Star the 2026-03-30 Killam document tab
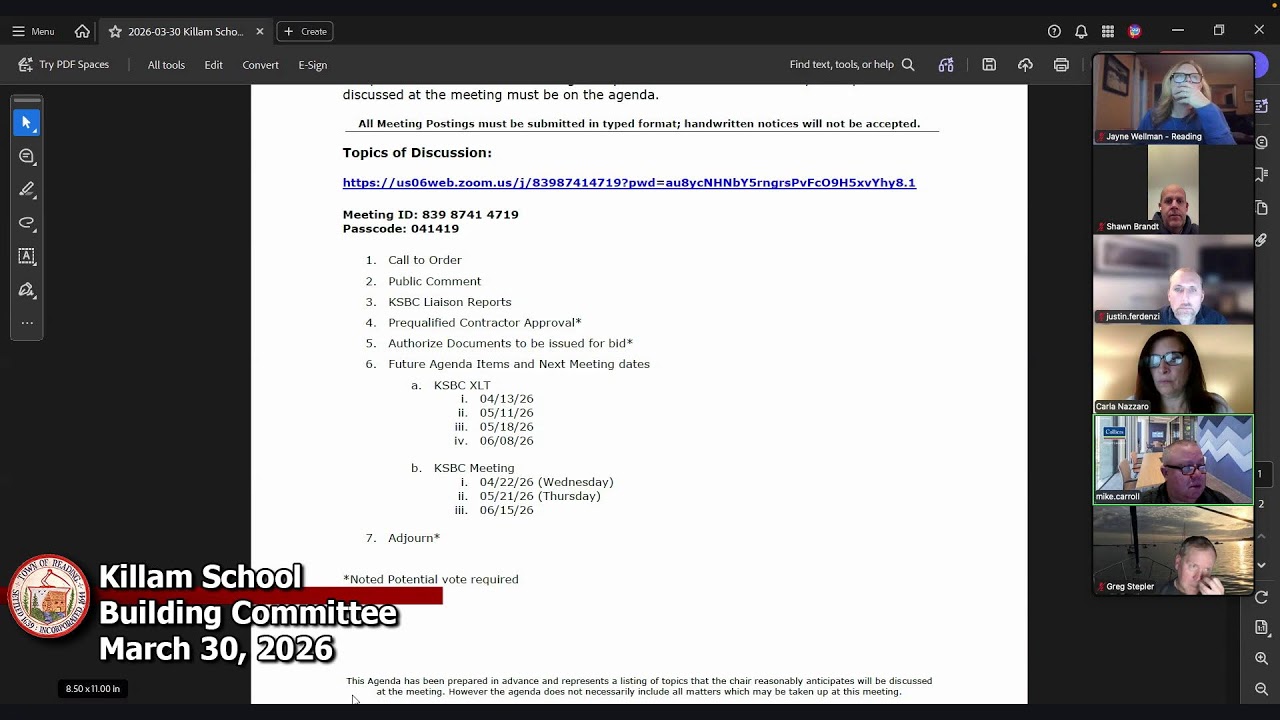1280x720 pixels. tap(115, 31)
